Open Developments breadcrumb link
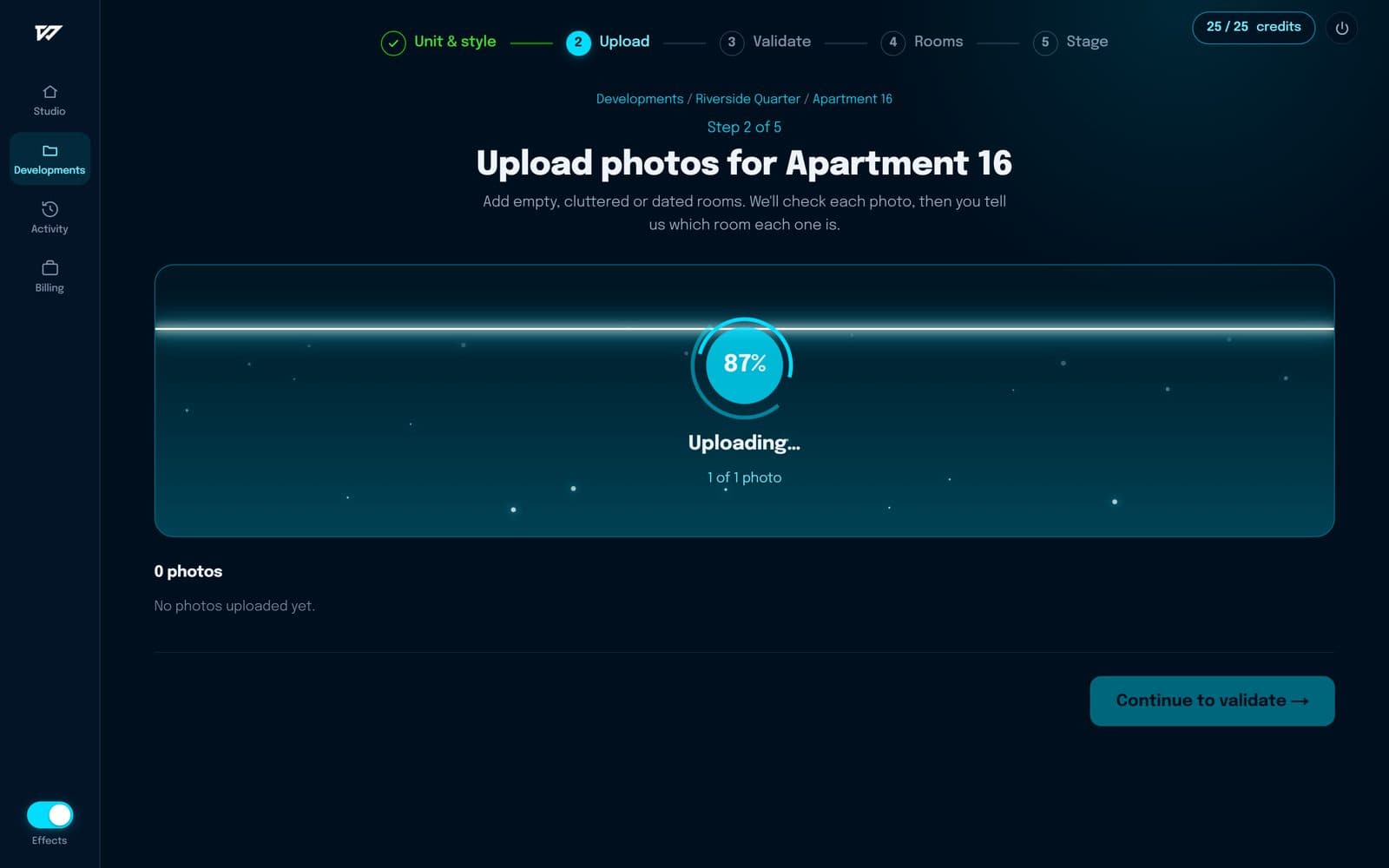The image size is (1389, 868). (x=640, y=99)
